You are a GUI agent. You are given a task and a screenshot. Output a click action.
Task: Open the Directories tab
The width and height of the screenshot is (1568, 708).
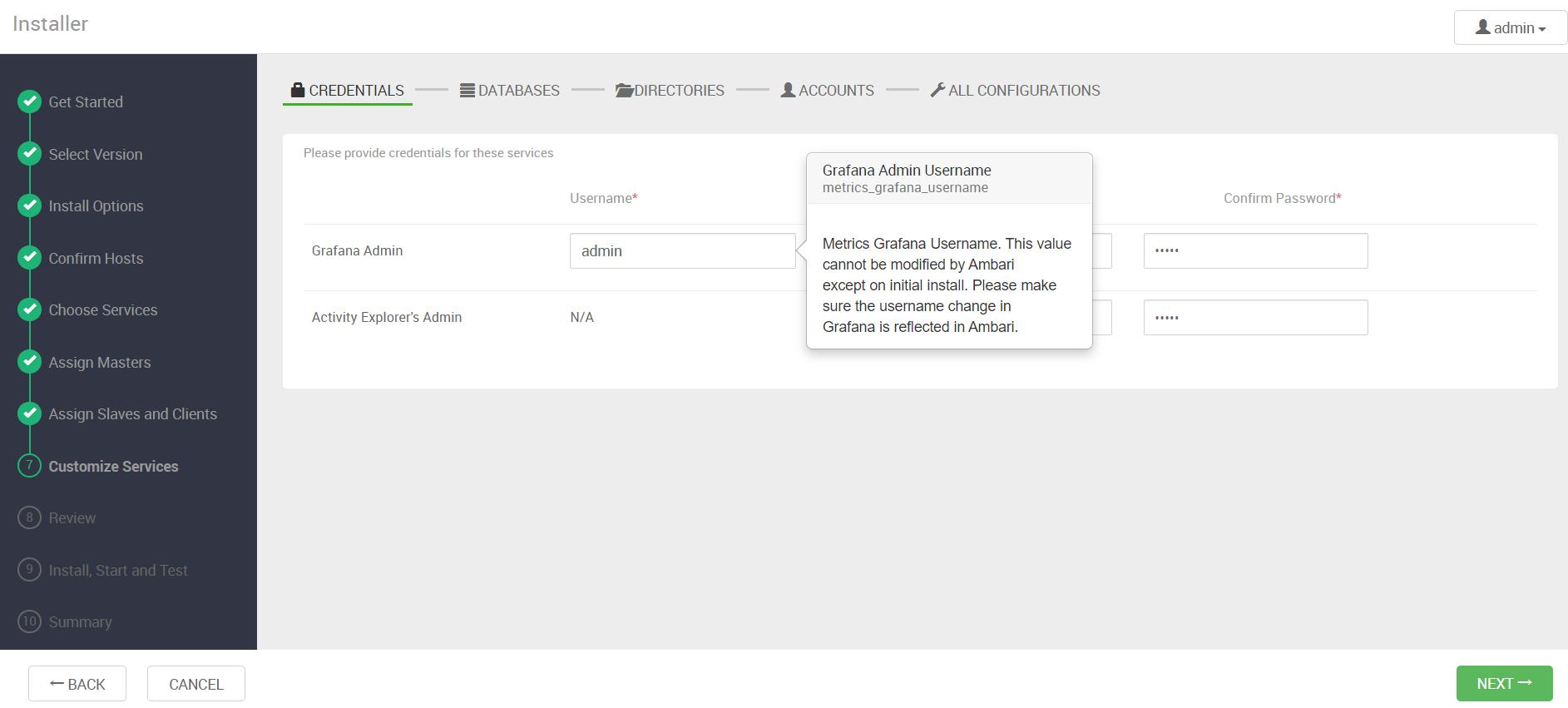(670, 90)
